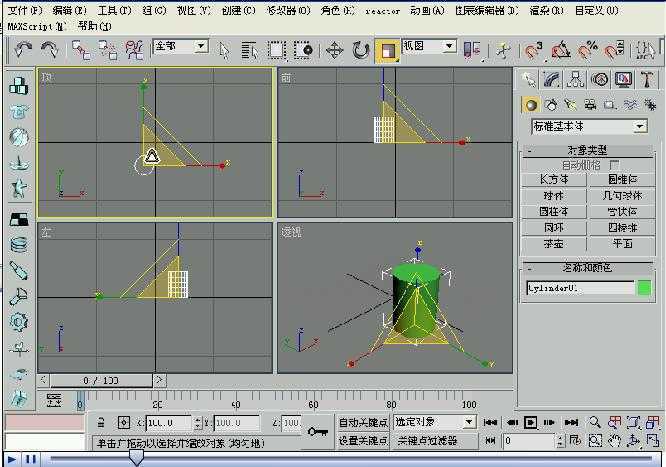The width and height of the screenshot is (666, 467).
Task: Click the Play Animation button
Action: (530, 422)
